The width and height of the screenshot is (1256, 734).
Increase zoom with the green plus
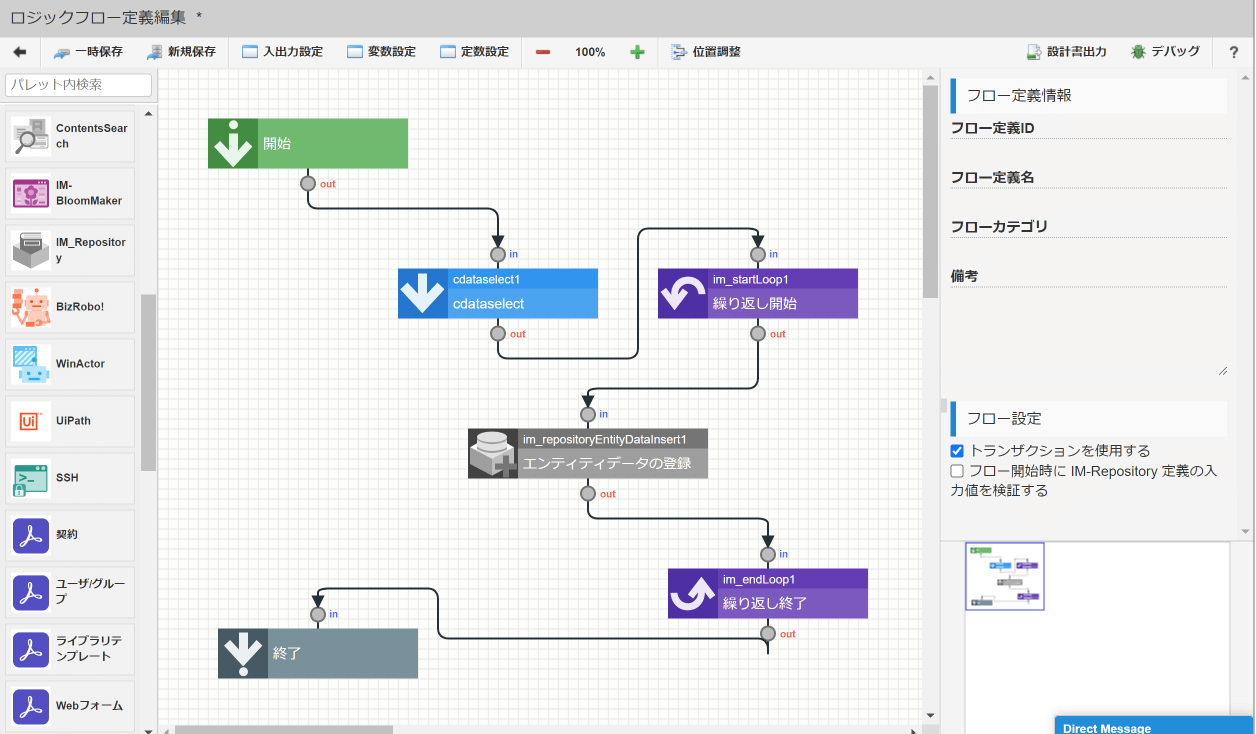637,51
